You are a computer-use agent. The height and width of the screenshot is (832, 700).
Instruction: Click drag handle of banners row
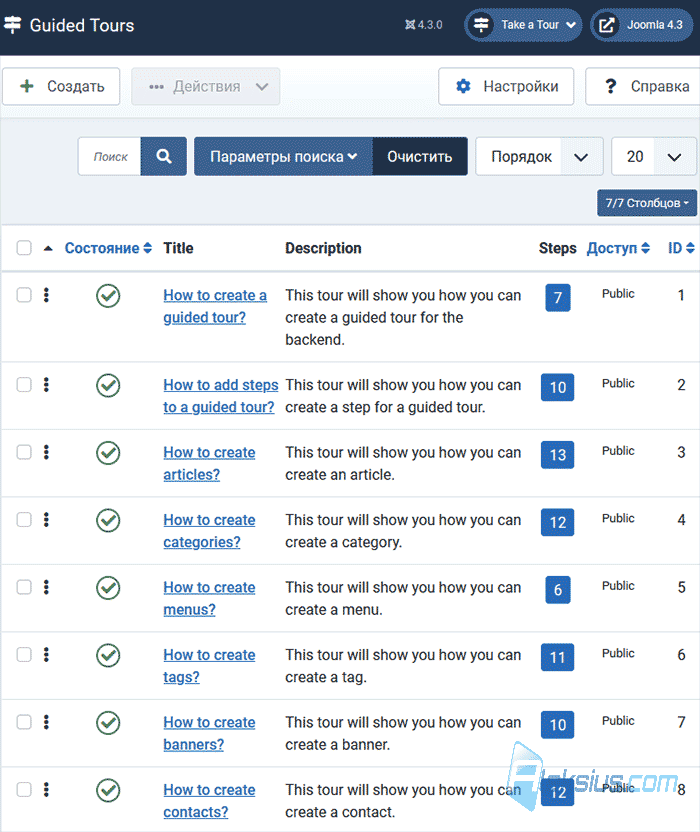(x=46, y=722)
